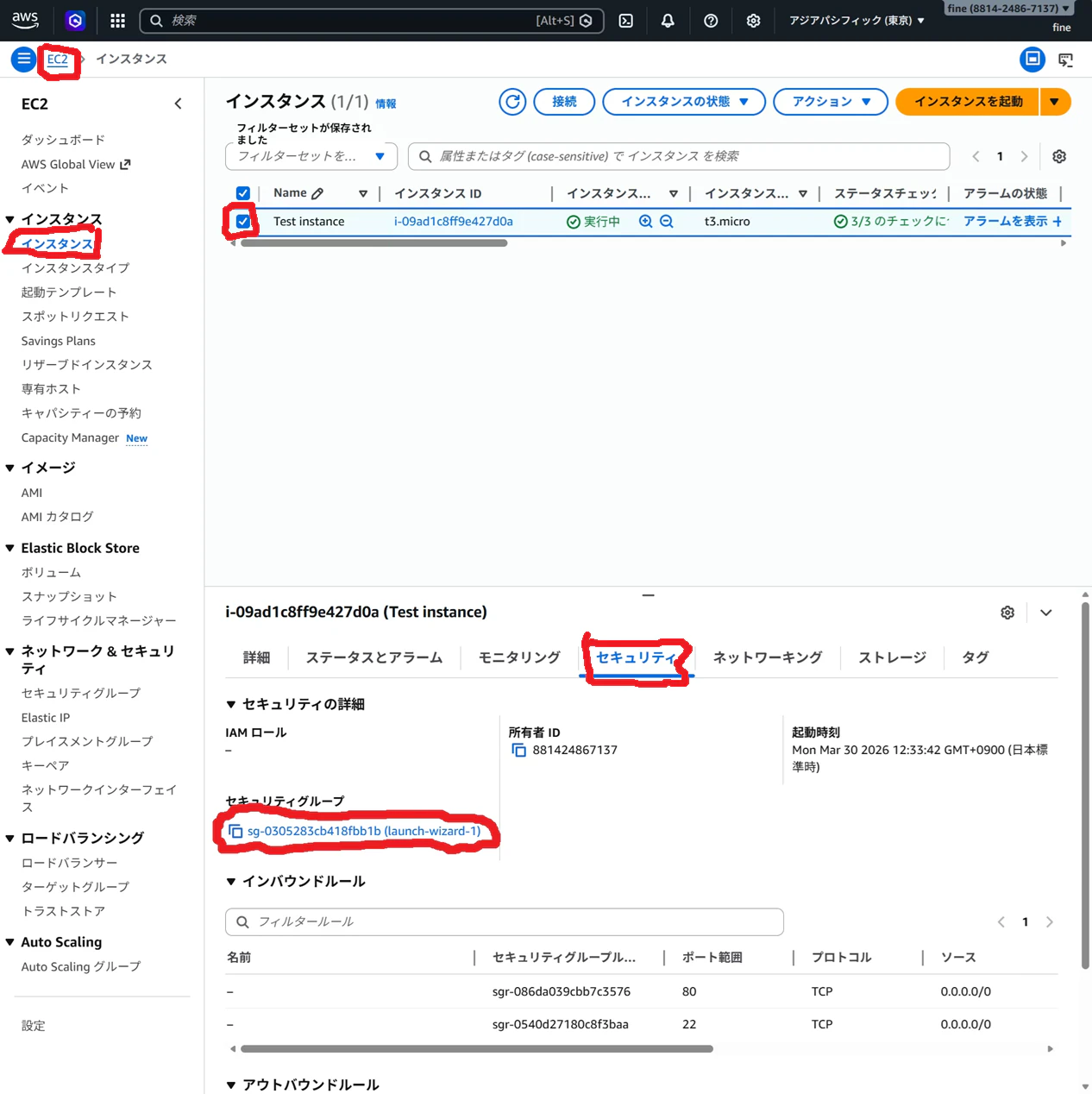1092x1094 pixels.
Task: Switch to the タグ tab
Action: pyautogui.click(x=975, y=657)
